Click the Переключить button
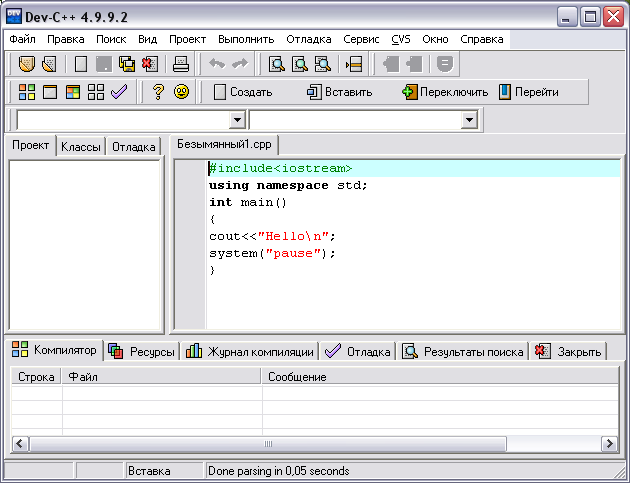Viewport: 630px width, 483px height. click(445, 92)
